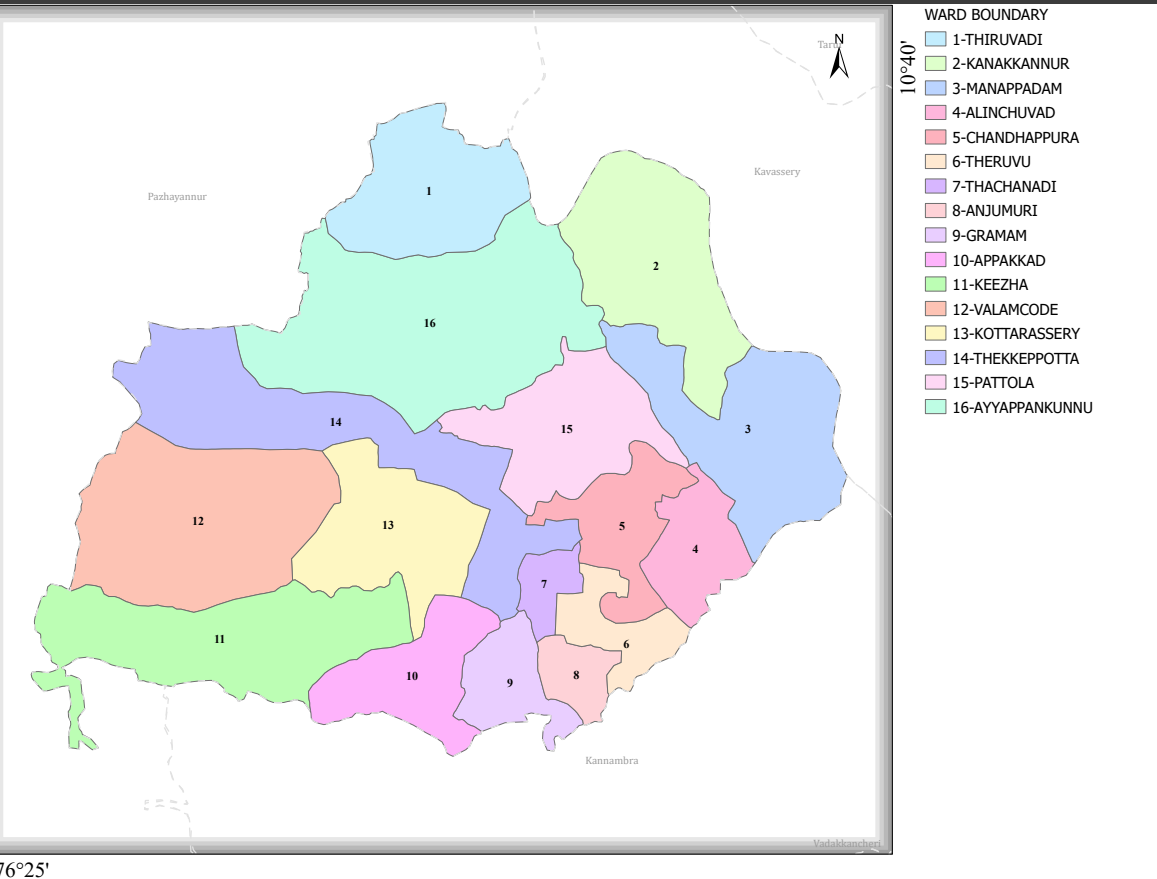Click ward number 6 on the map
The image size is (1157, 879).
click(626, 644)
